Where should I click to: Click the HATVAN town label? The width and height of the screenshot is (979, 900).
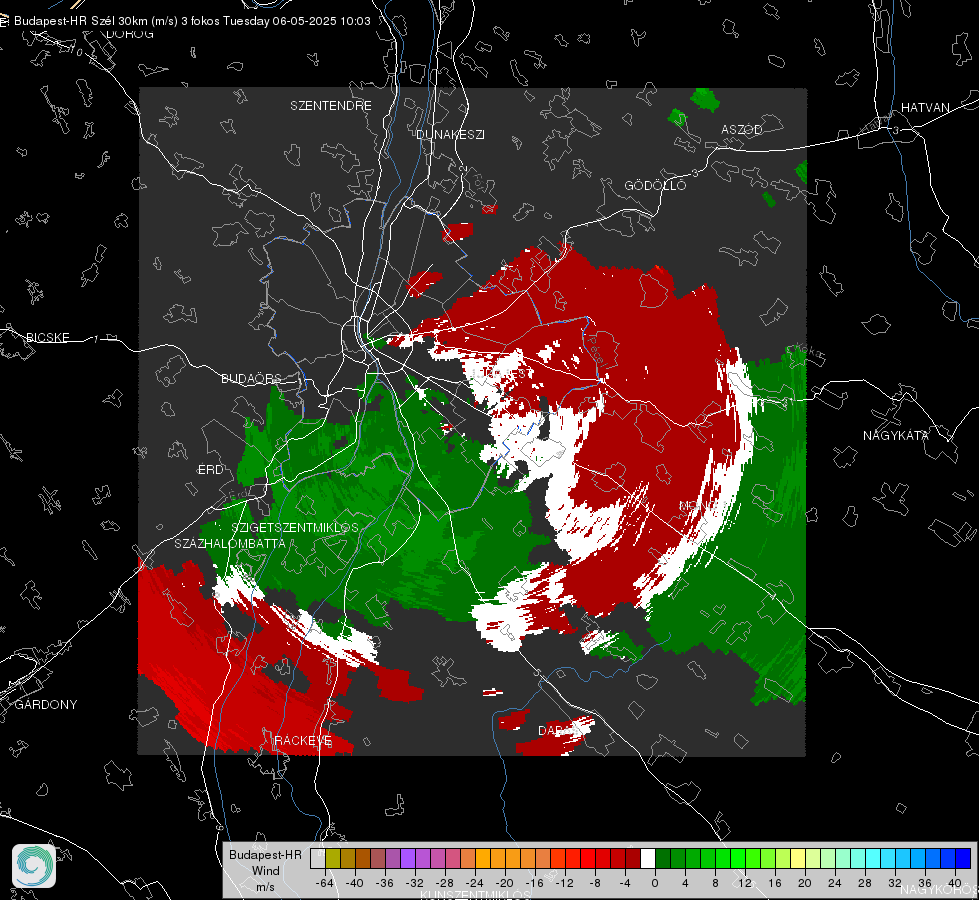925,108
